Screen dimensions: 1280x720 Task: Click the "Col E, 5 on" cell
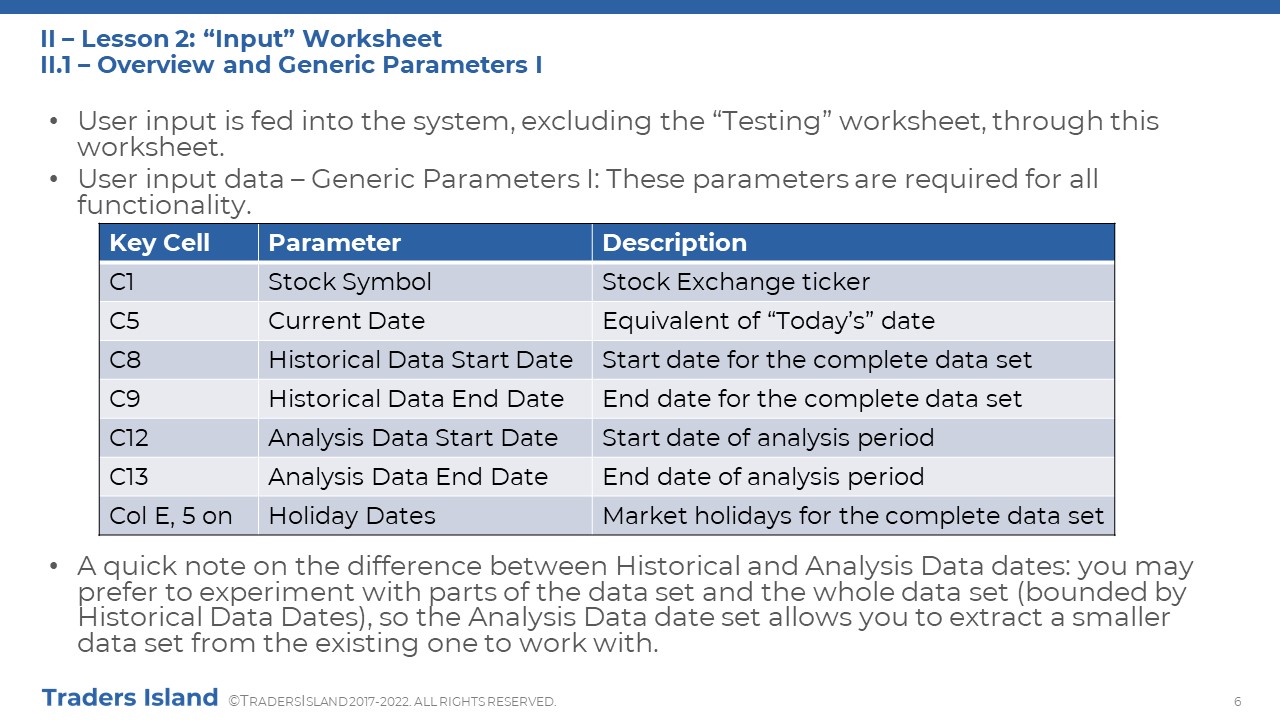click(x=179, y=516)
